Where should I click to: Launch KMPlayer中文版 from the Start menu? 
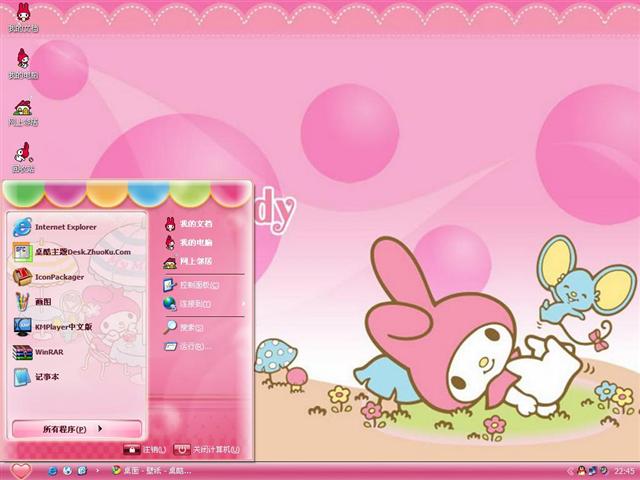point(62,326)
